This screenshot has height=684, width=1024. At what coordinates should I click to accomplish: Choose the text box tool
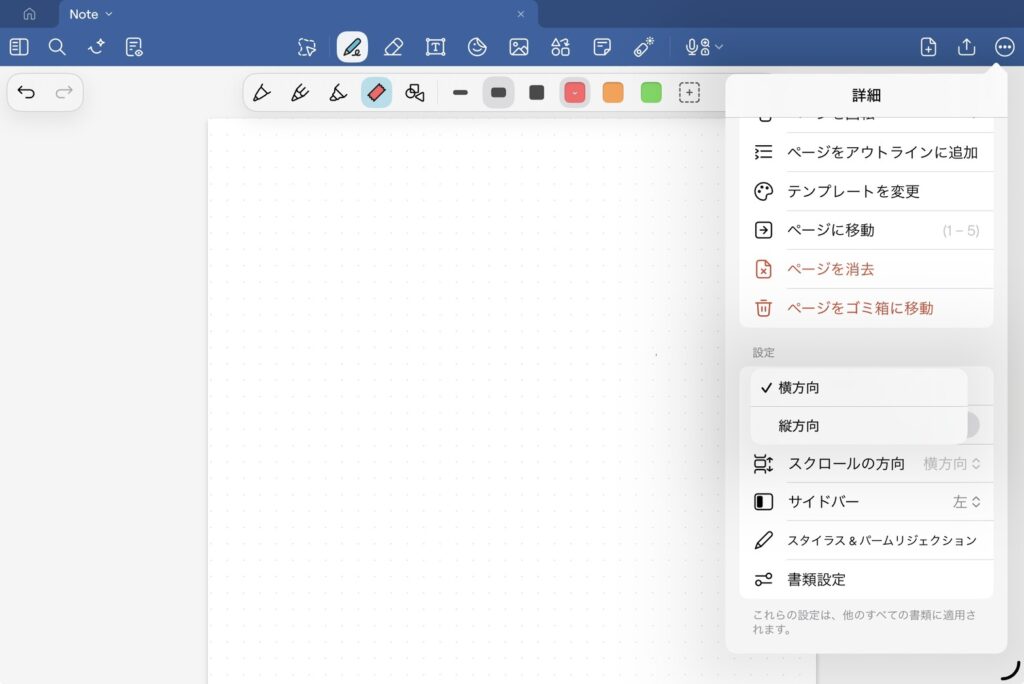pos(435,47)
